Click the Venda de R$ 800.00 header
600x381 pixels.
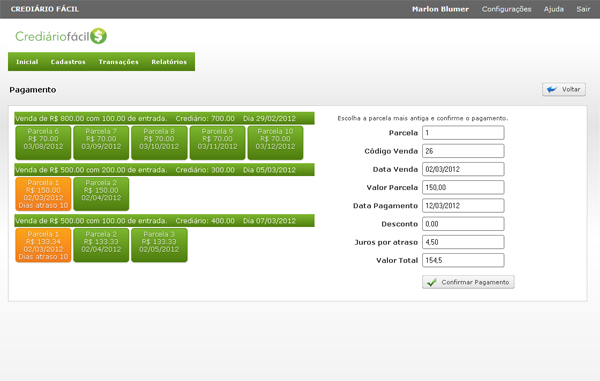pos(165,118)
